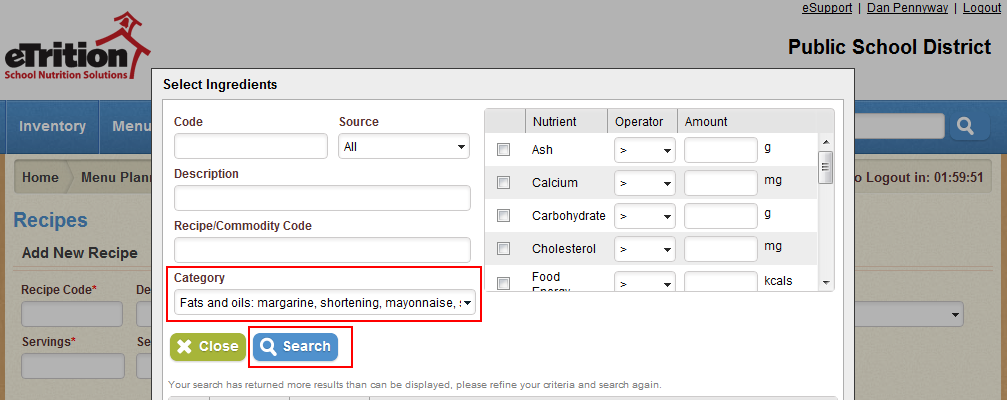Click the magnifier search icon in navbar
The height and width of the screenshot is (400, 1007).
966,126
